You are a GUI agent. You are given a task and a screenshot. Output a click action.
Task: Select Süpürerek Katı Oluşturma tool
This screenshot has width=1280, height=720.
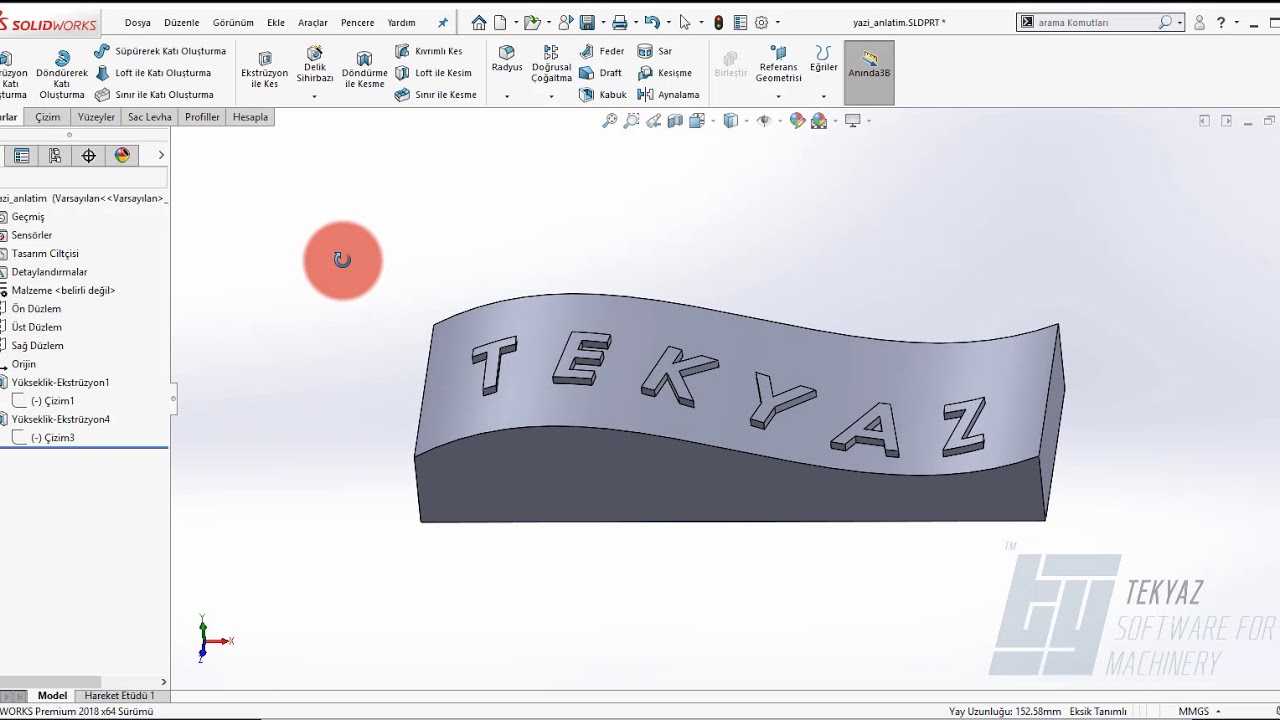[x=160, y=51]
